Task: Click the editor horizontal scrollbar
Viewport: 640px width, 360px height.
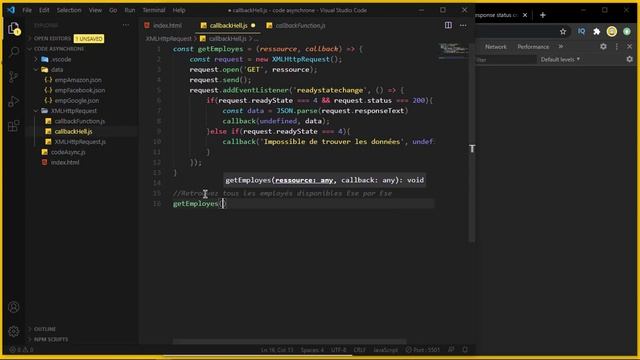Action: [x=289, y=341]
